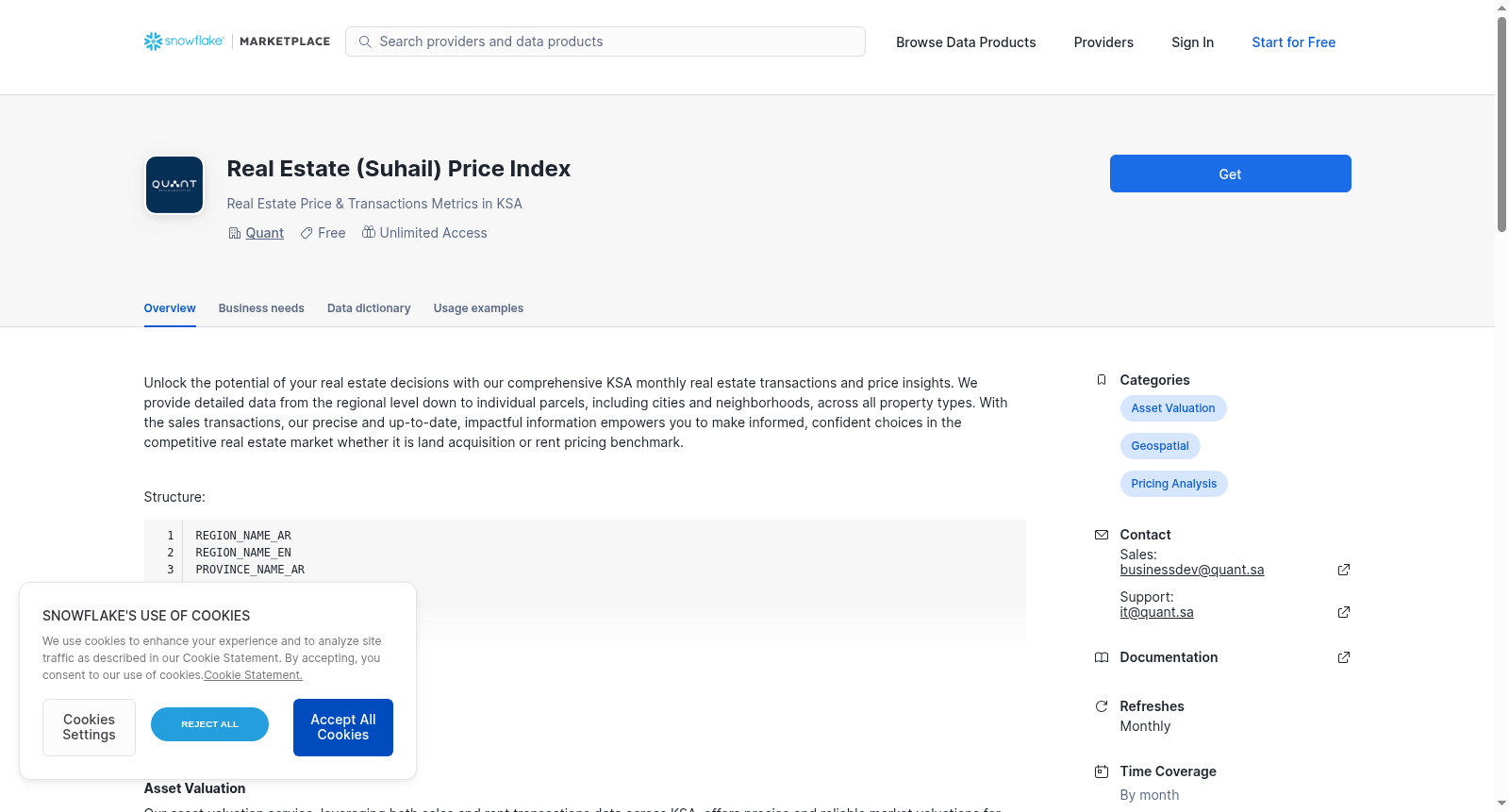Click the search magnifier icon

click(365, 41)
